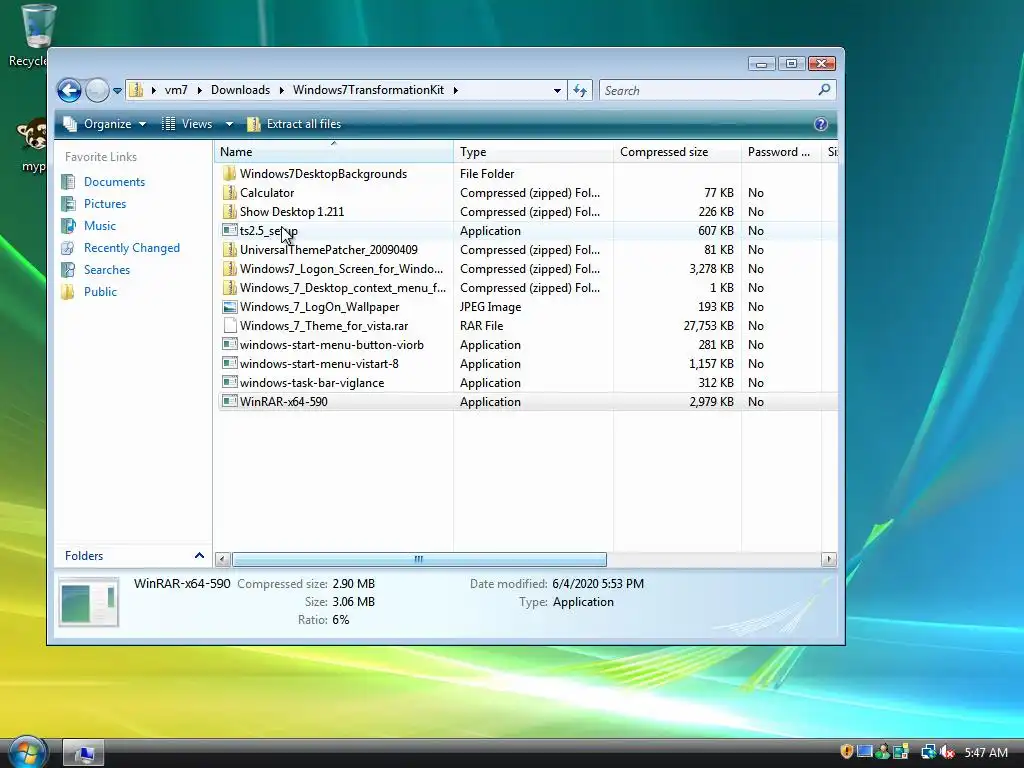Select Windows7_Logon_Screen zip icon
Image resolution: width=1024 pixels, height=768 pixels.
229,268
